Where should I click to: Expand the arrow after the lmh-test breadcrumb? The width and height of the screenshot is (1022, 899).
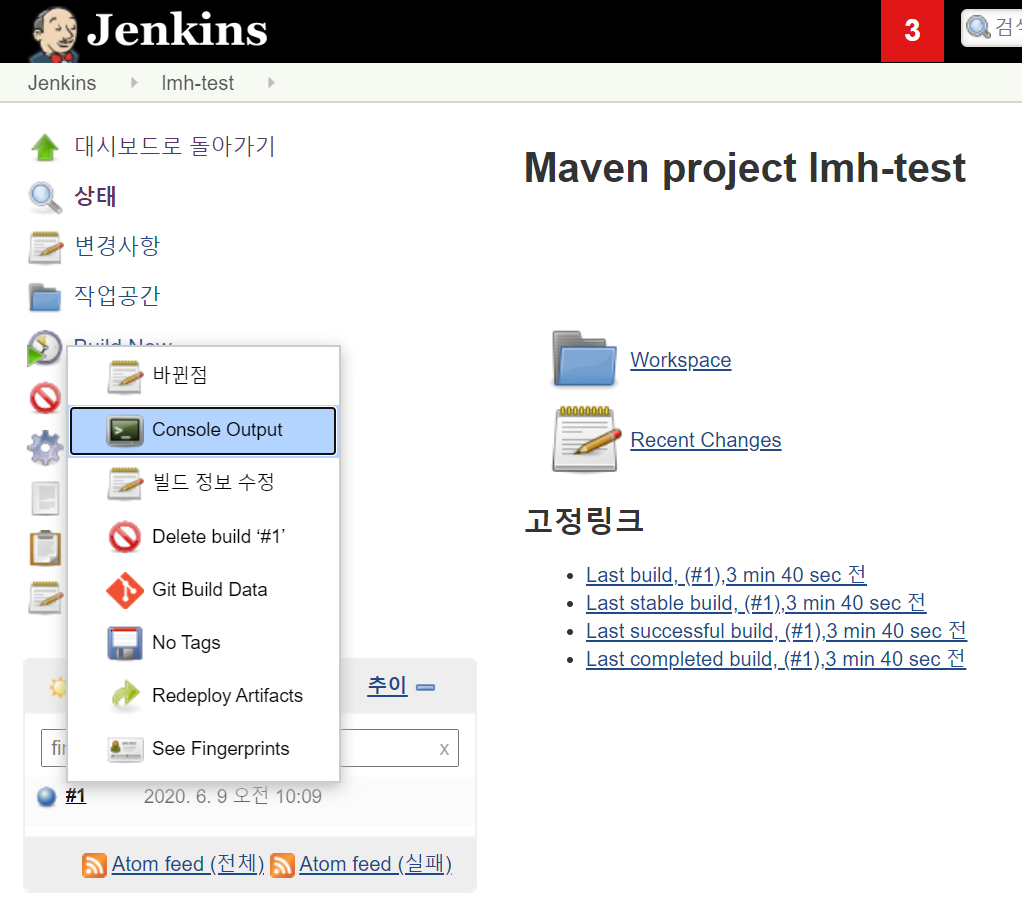click(271, 83)
